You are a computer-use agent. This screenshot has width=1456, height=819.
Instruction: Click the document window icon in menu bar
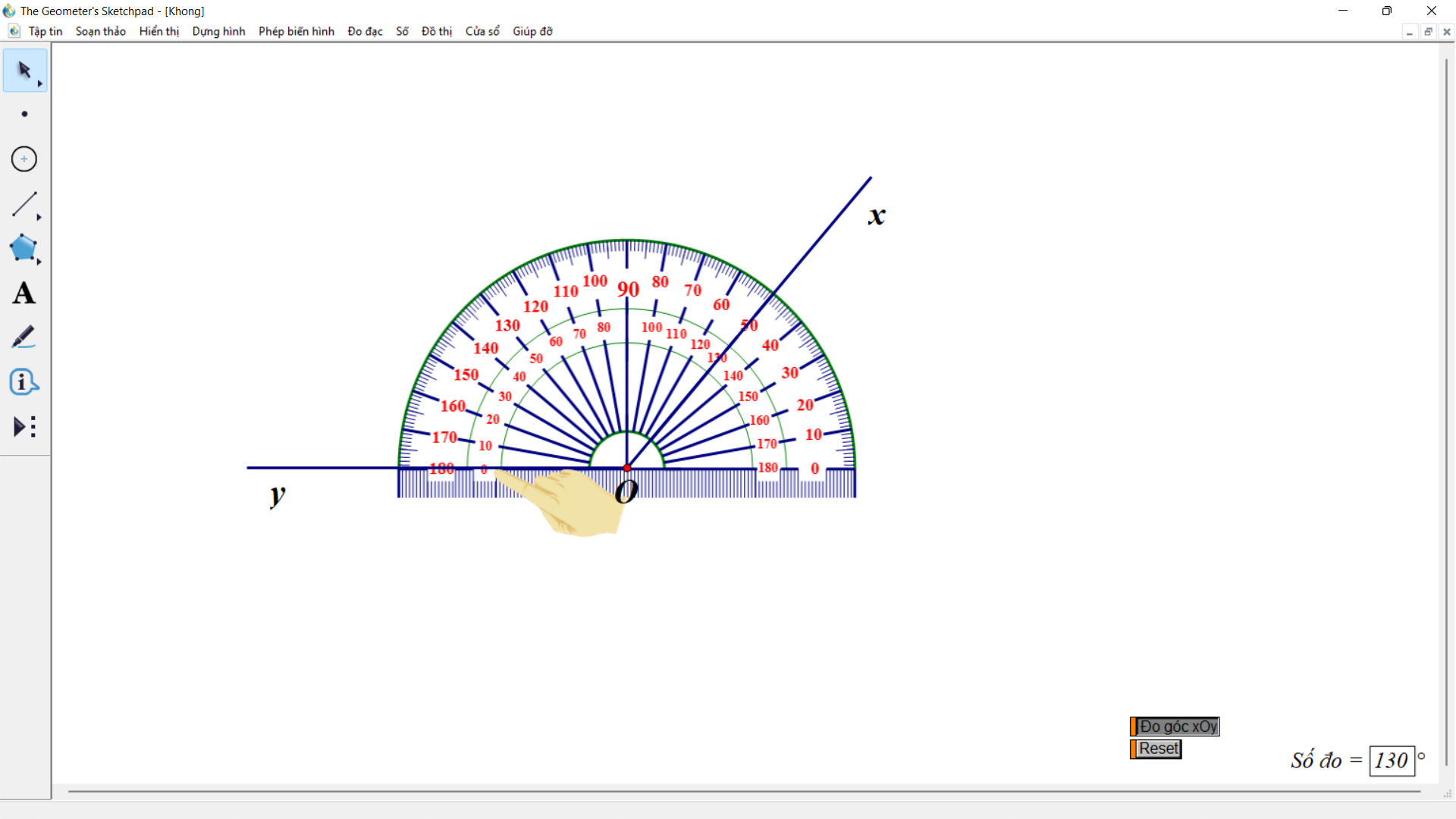click(14, 31)
